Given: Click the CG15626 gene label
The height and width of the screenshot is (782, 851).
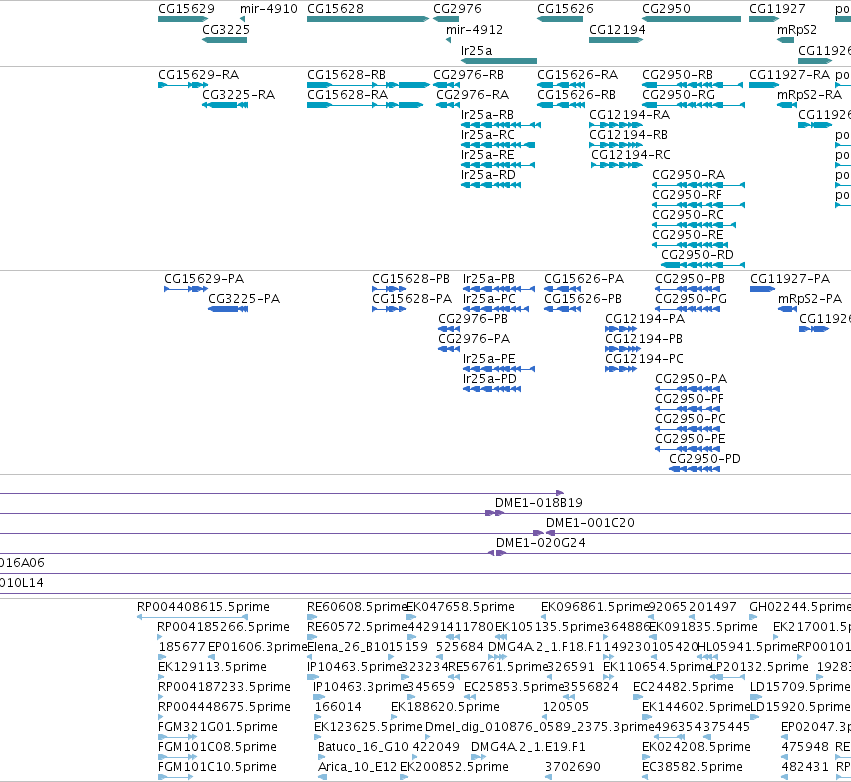Looking at the screenshot, I should pyautogui.click(x=565, y=9).
